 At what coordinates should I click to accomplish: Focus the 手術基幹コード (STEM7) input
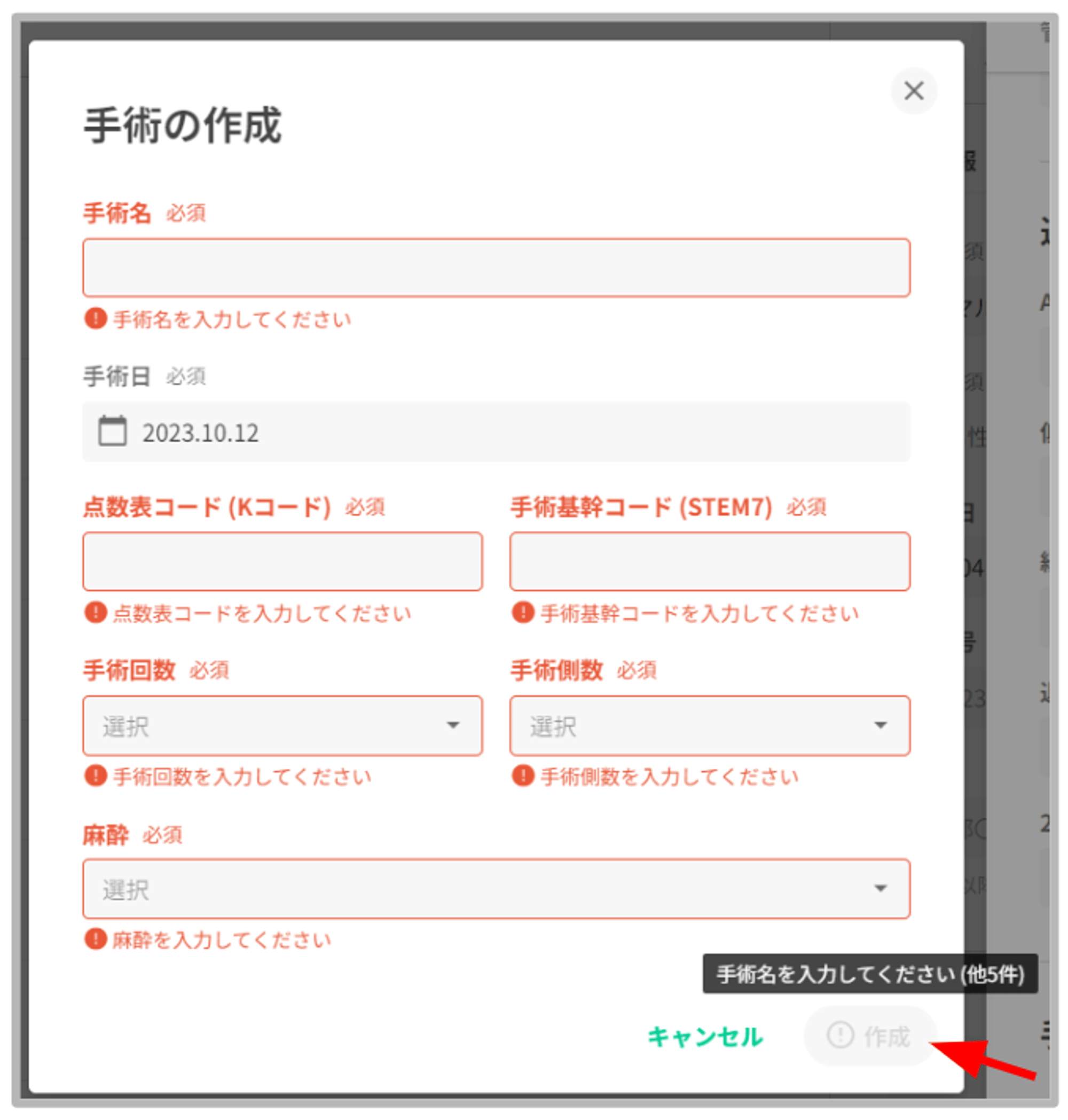pos(709,561)
